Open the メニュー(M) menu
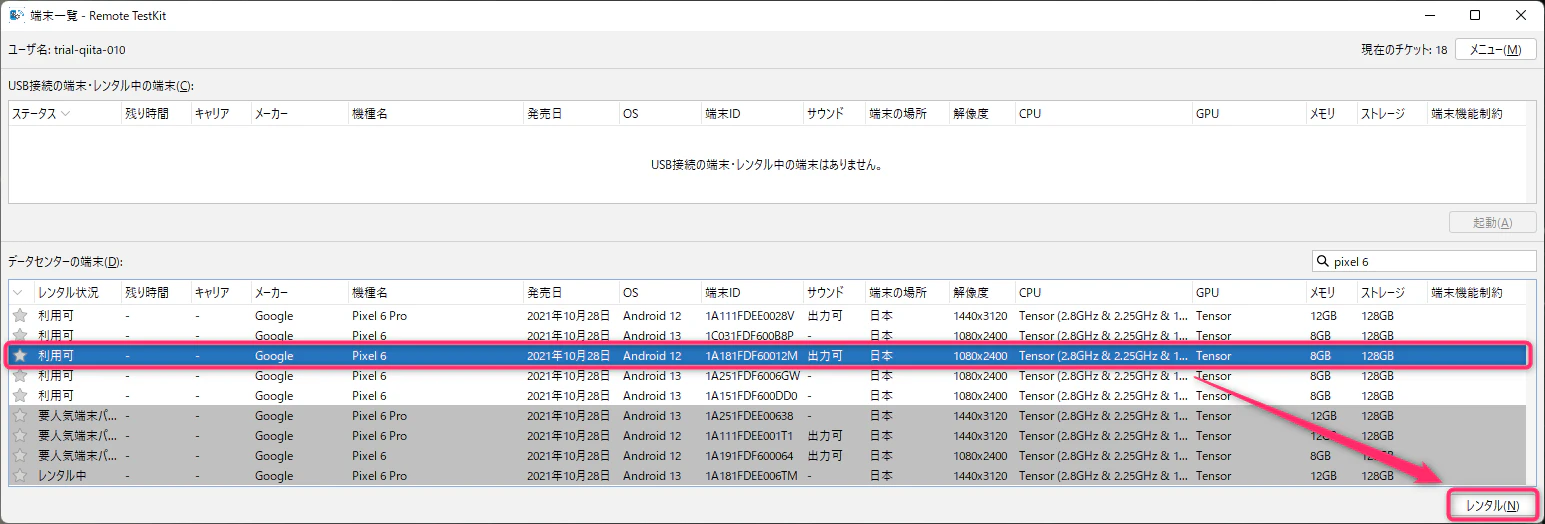This screenshot has width=1545, height=524. point(1496,50)
